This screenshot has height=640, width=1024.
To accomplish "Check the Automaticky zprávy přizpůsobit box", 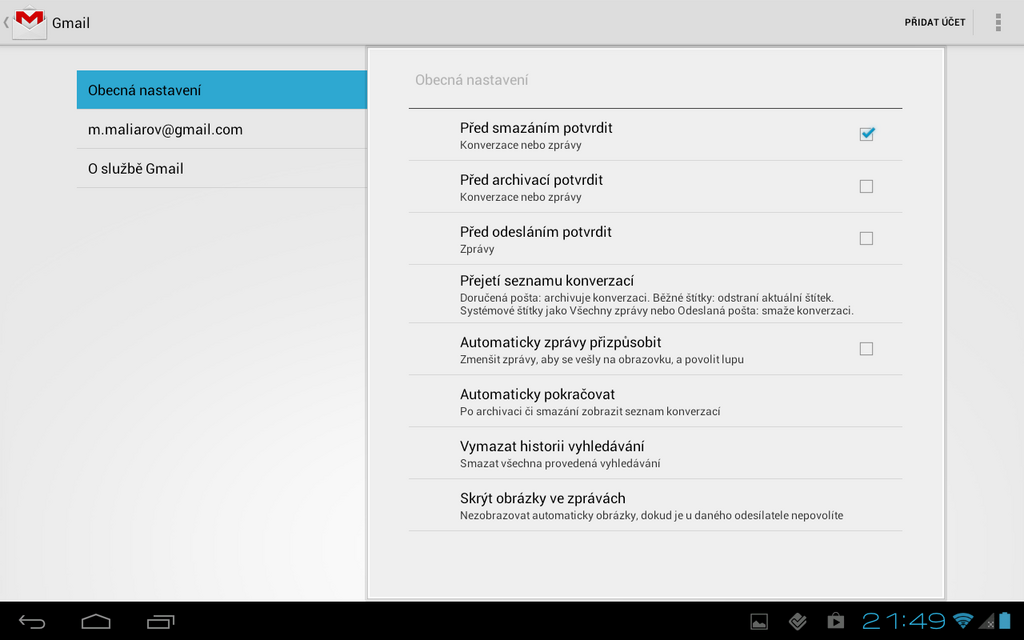I will (866, 349).
